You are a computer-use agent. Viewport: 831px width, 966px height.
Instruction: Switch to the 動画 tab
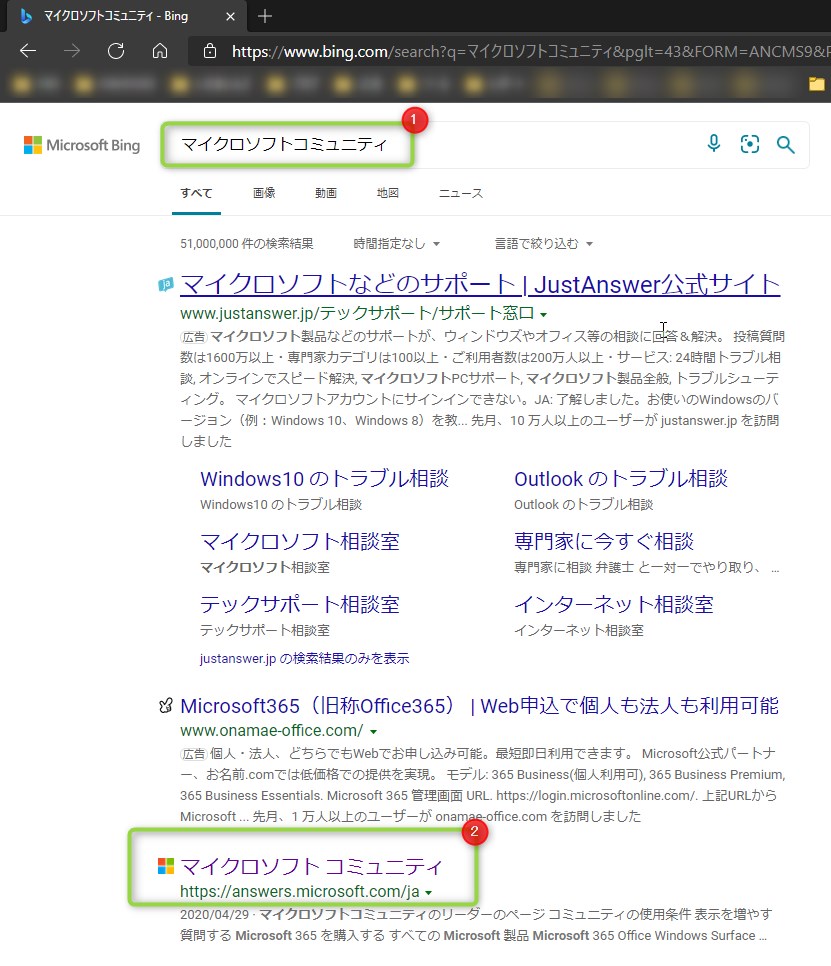tap(326, 193)
